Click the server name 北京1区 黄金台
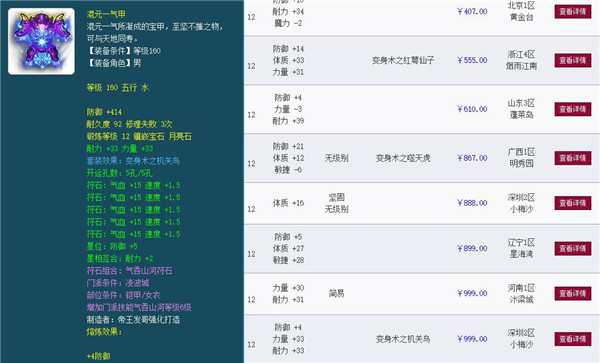Screen dimensions: 600x363 click(521, 11)
